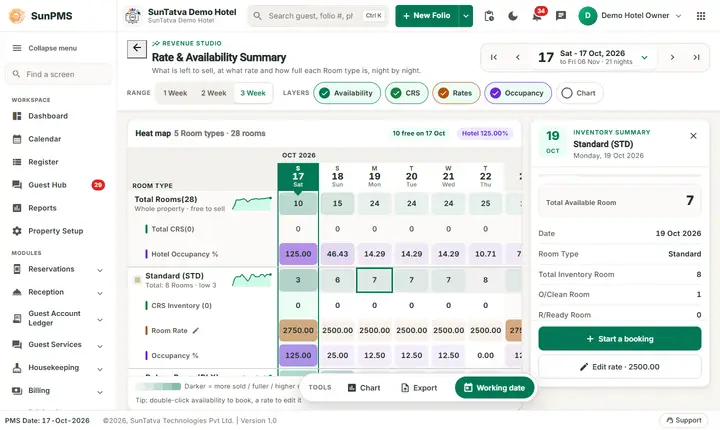Open Dashboard in sidebar
The image size is (720, 430).
point(58,116)
